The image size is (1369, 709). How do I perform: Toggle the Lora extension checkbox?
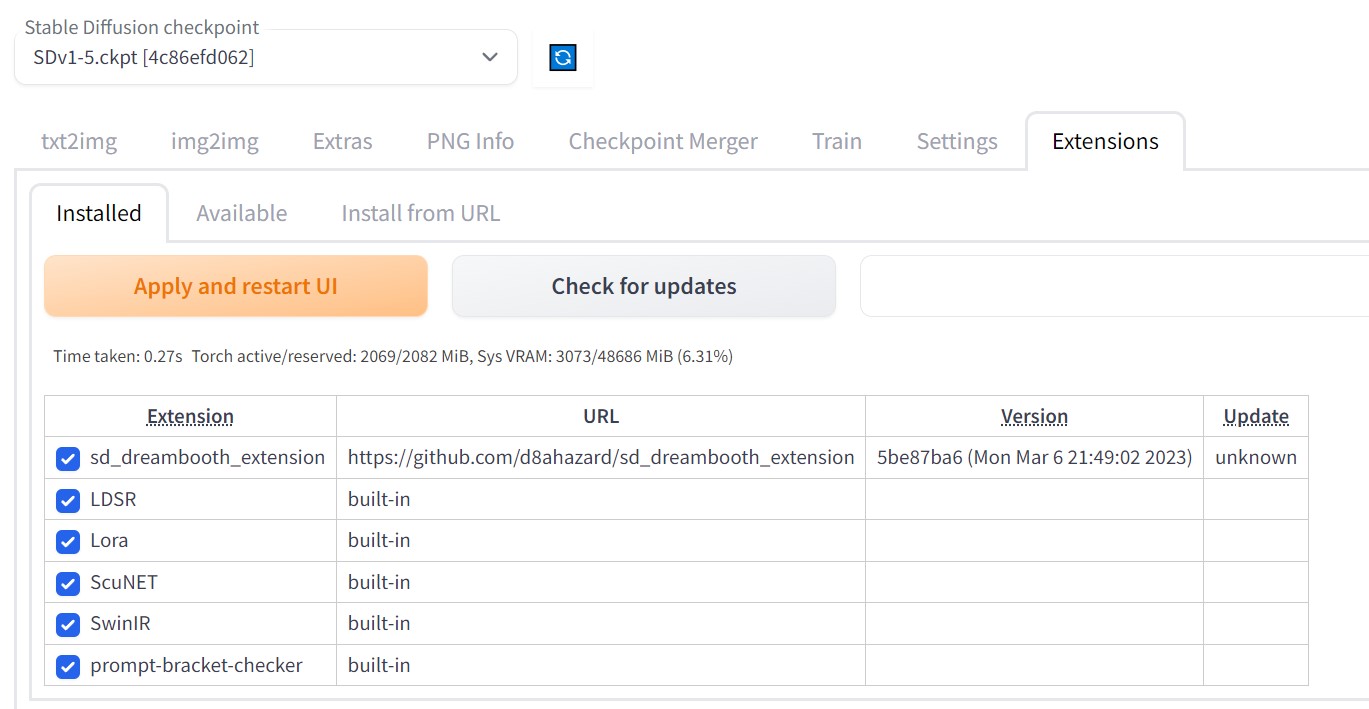[x=68, y=541]
